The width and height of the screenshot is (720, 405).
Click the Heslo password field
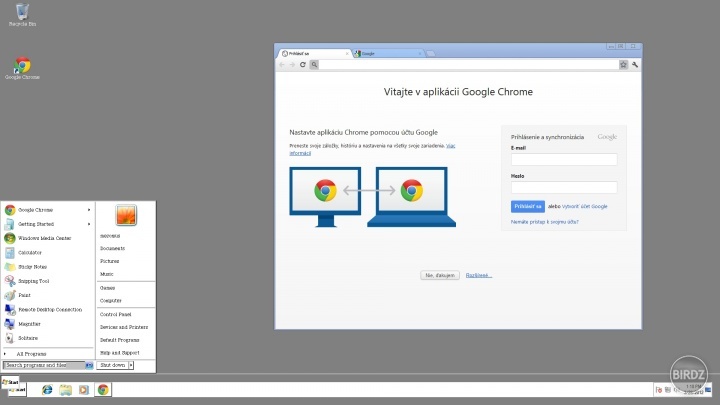coord(564,187)
